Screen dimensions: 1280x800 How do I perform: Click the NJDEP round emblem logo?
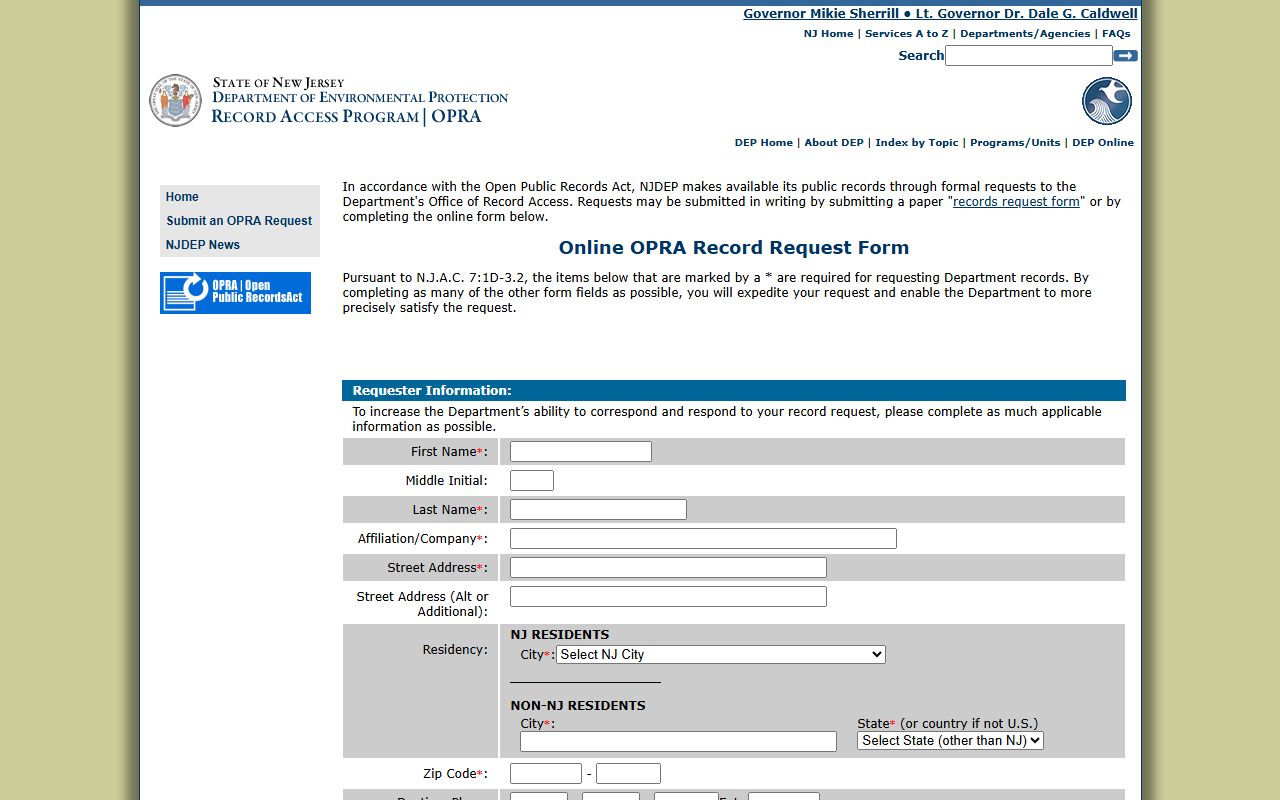[x=1107, y=101]
